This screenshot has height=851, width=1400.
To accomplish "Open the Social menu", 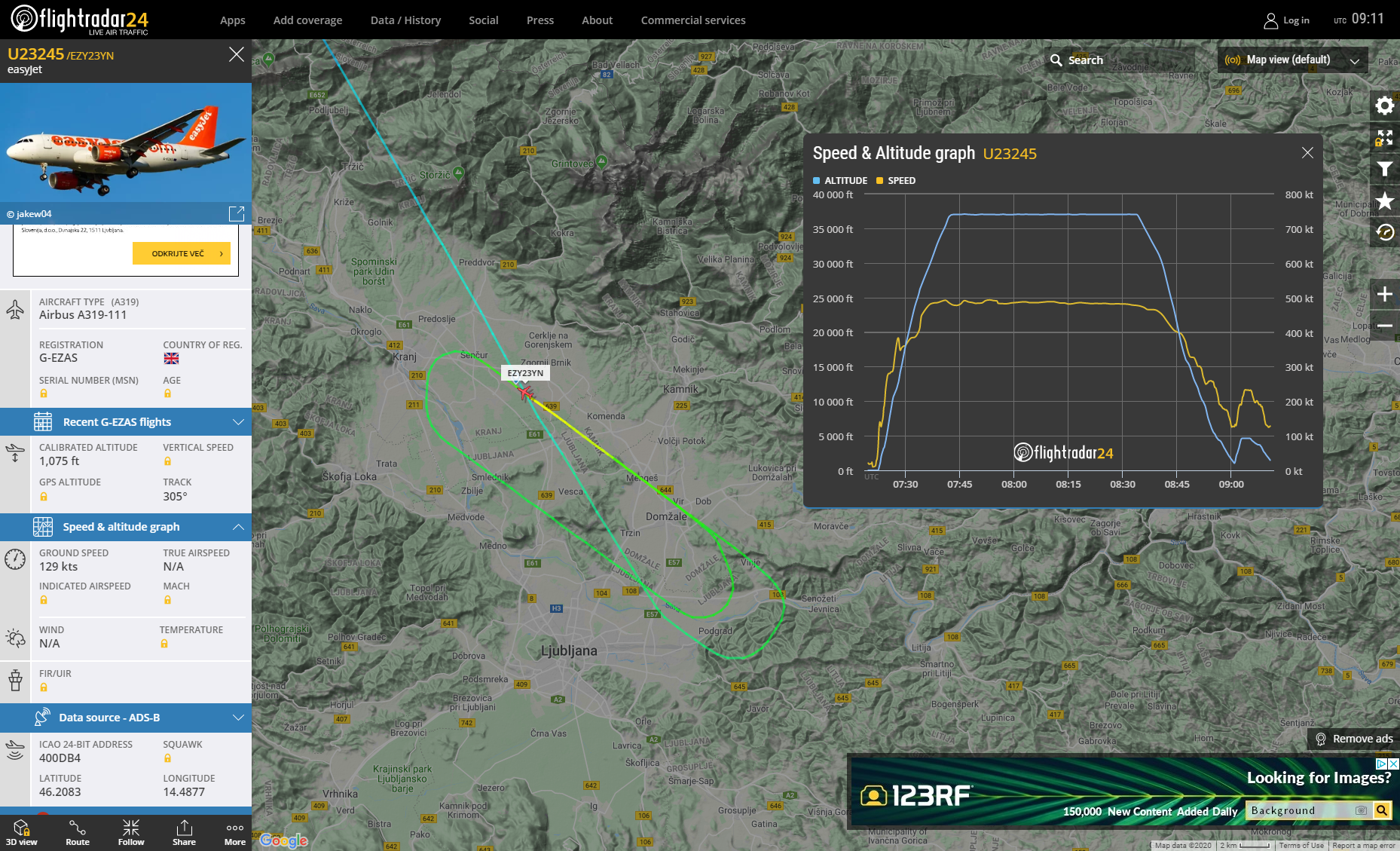I will [484, 20].
